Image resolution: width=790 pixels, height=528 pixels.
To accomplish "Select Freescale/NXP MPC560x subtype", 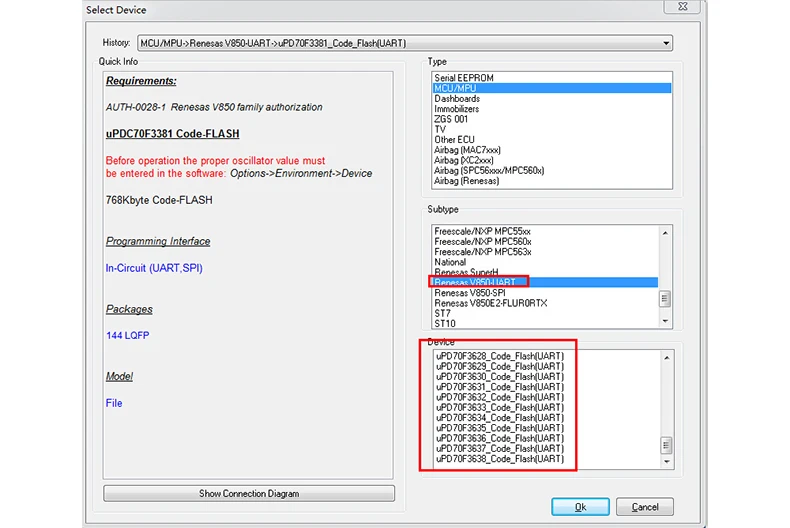I will [x=545, y=241].
